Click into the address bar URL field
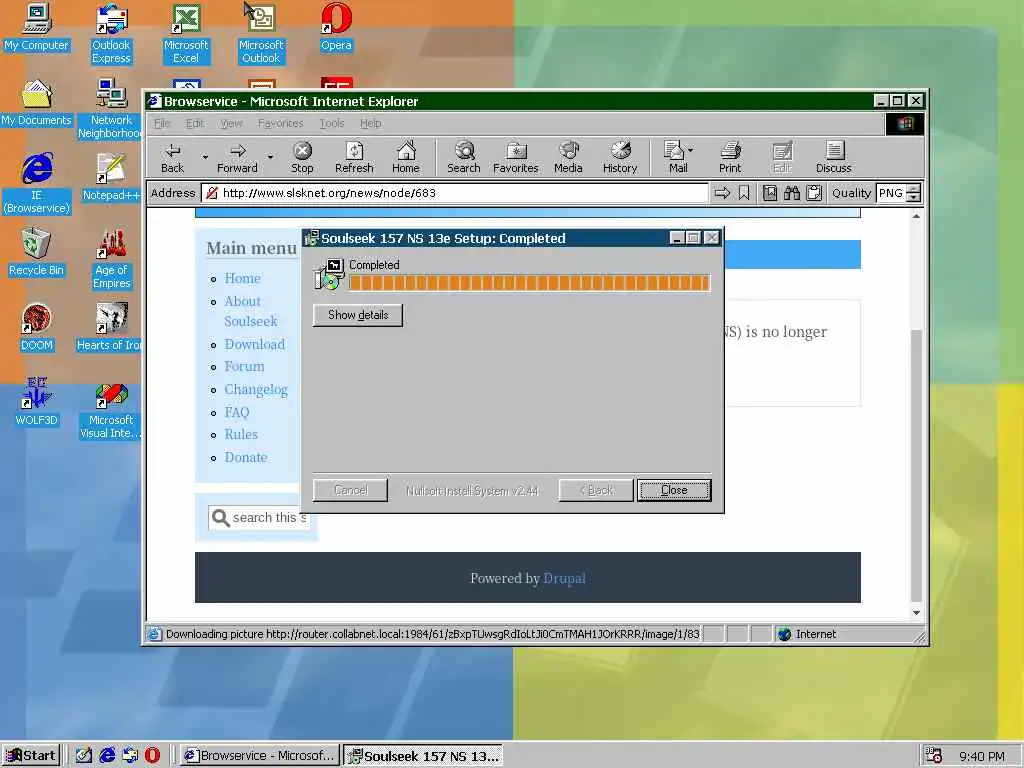Image resolution: width=1024 pixels, height=768 pixels. 455,193
